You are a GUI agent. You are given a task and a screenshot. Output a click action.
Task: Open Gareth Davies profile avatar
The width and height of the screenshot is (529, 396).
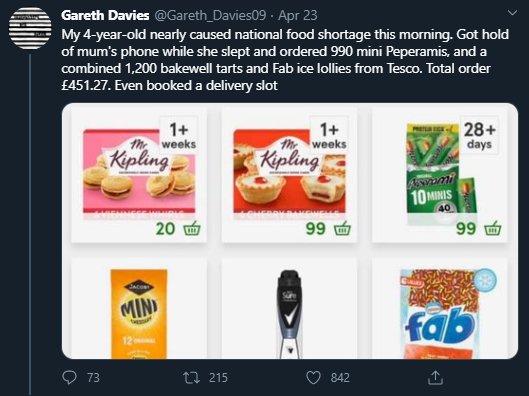click(30, 28)
